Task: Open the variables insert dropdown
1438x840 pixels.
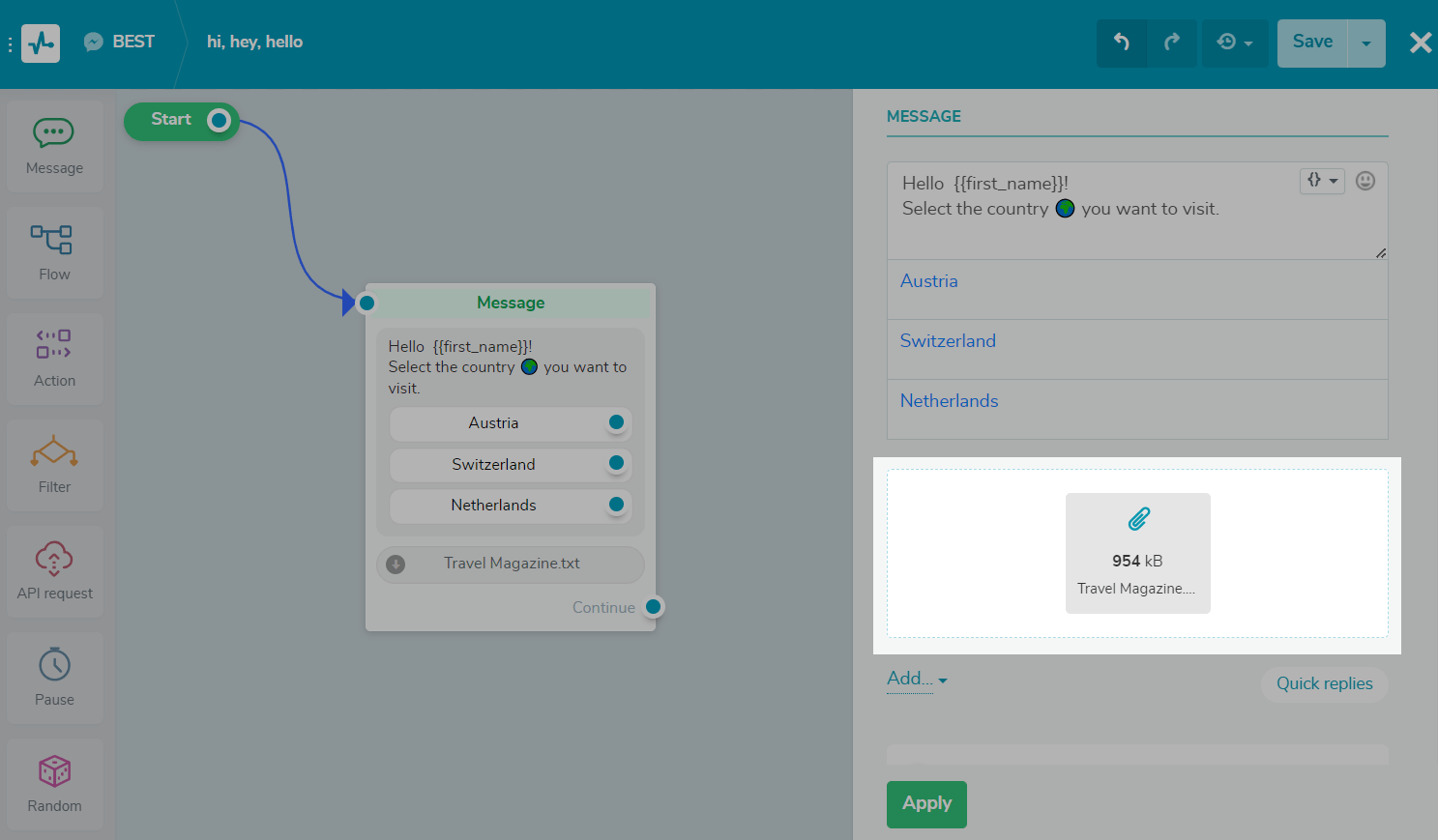Action: tap(1321, 181)
